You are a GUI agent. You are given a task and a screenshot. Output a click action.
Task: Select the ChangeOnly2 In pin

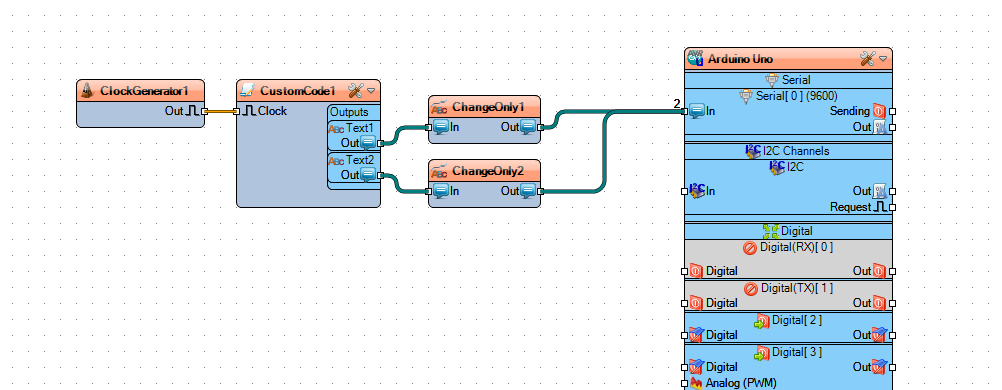pos(441,191)
